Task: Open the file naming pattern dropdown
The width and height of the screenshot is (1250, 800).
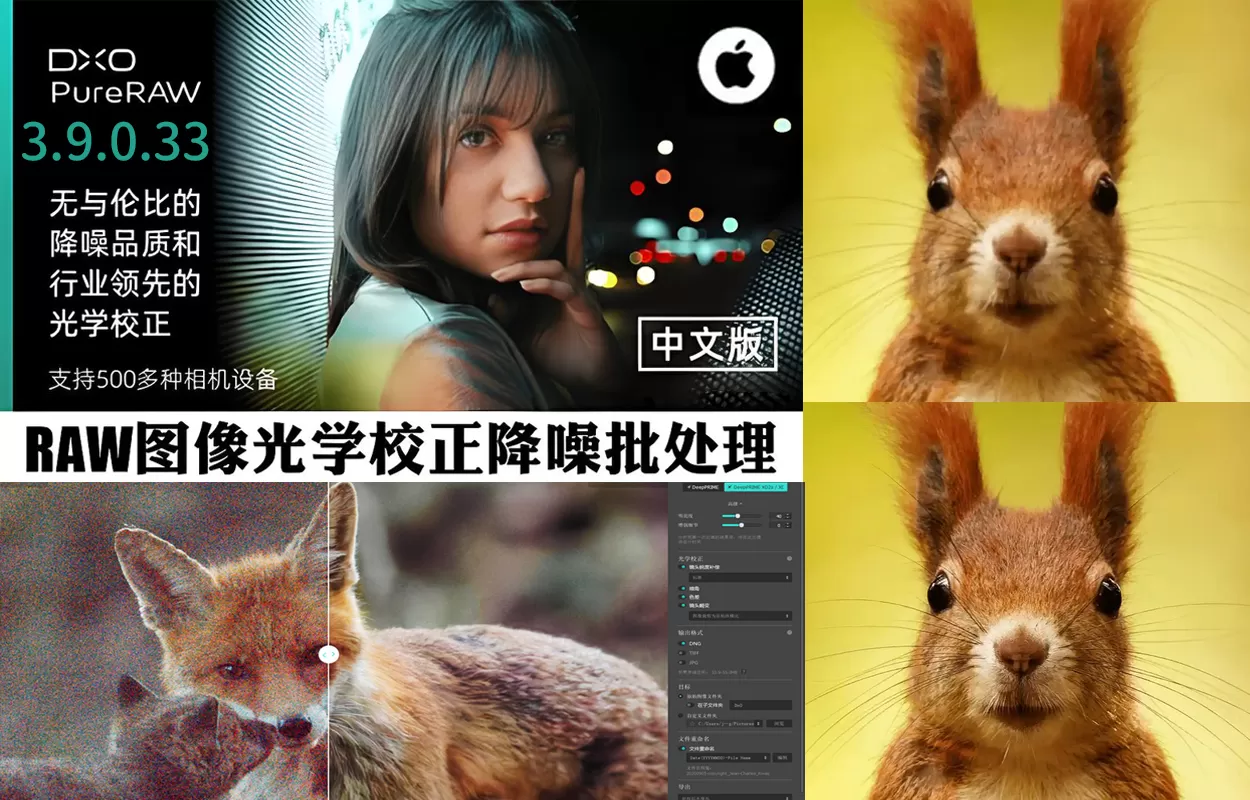Action: 728,758
